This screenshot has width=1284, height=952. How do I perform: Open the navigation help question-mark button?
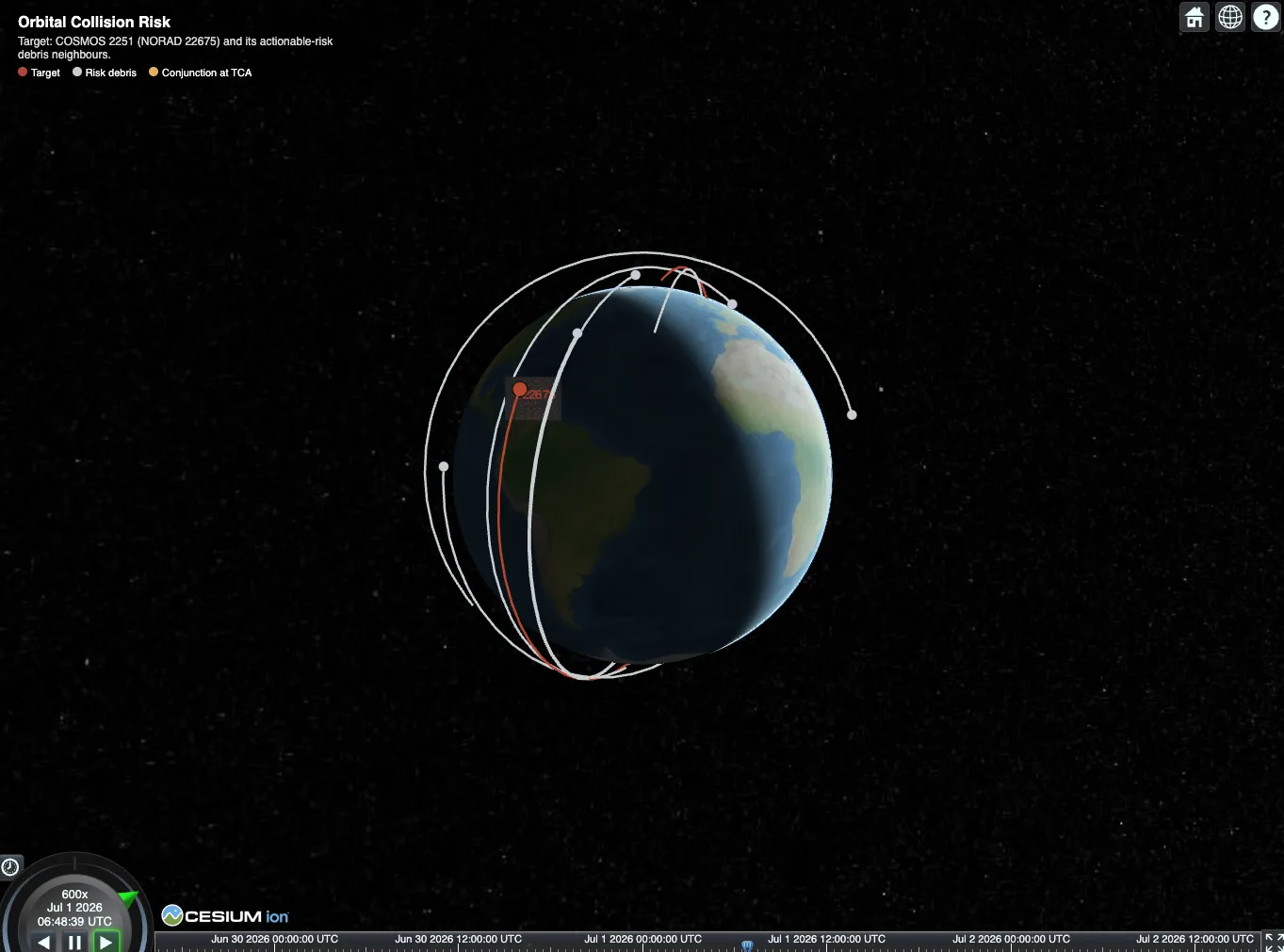(x=1266, y=17)
